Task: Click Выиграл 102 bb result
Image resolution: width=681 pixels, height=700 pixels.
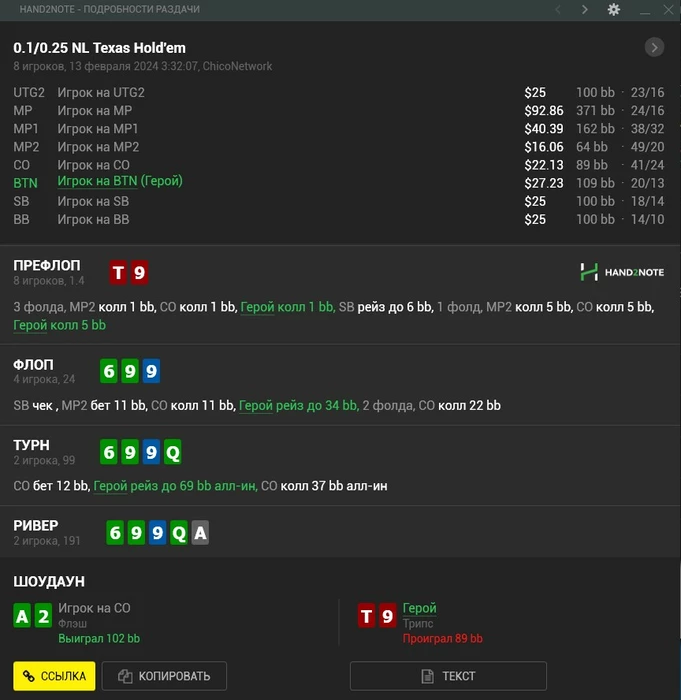Action: 99,639
